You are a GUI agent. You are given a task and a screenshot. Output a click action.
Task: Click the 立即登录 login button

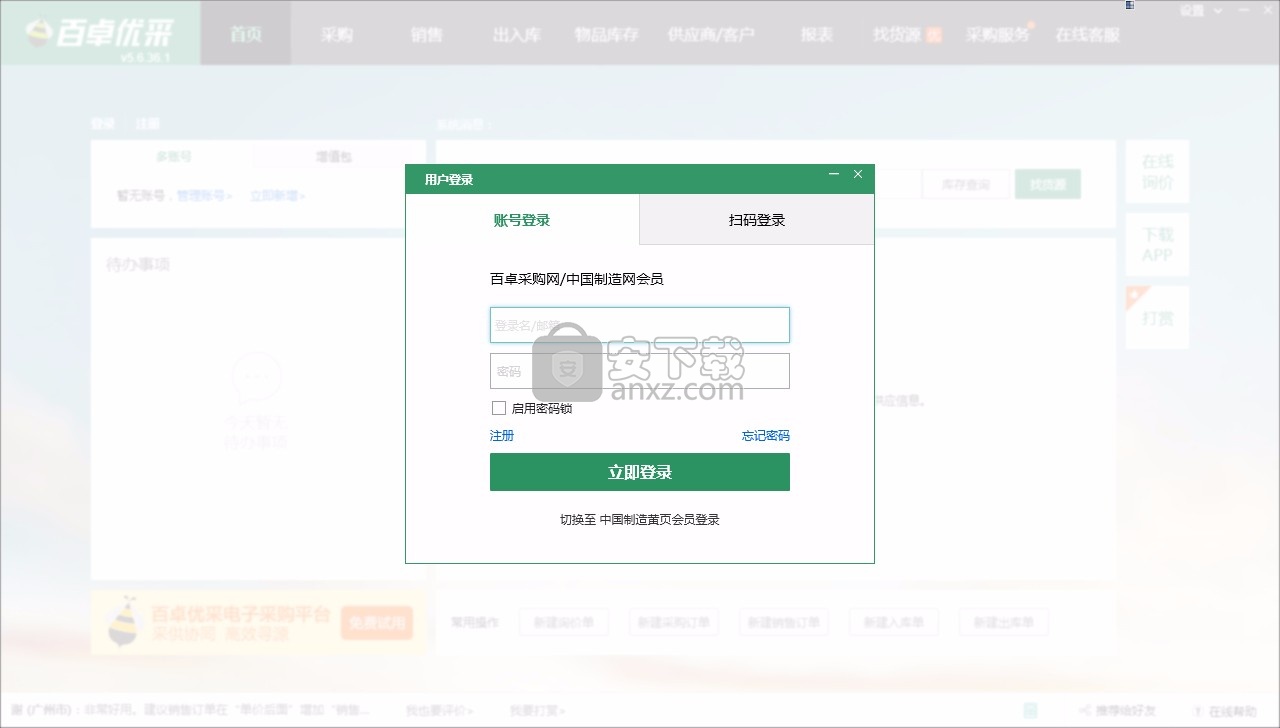coord(640,472)
